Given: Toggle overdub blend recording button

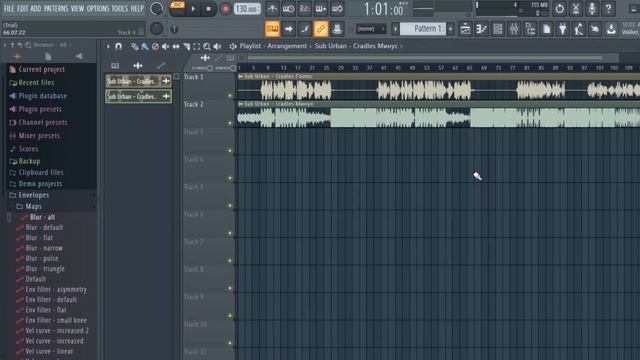Looking at the screenshot, I should tap(321, 9).
